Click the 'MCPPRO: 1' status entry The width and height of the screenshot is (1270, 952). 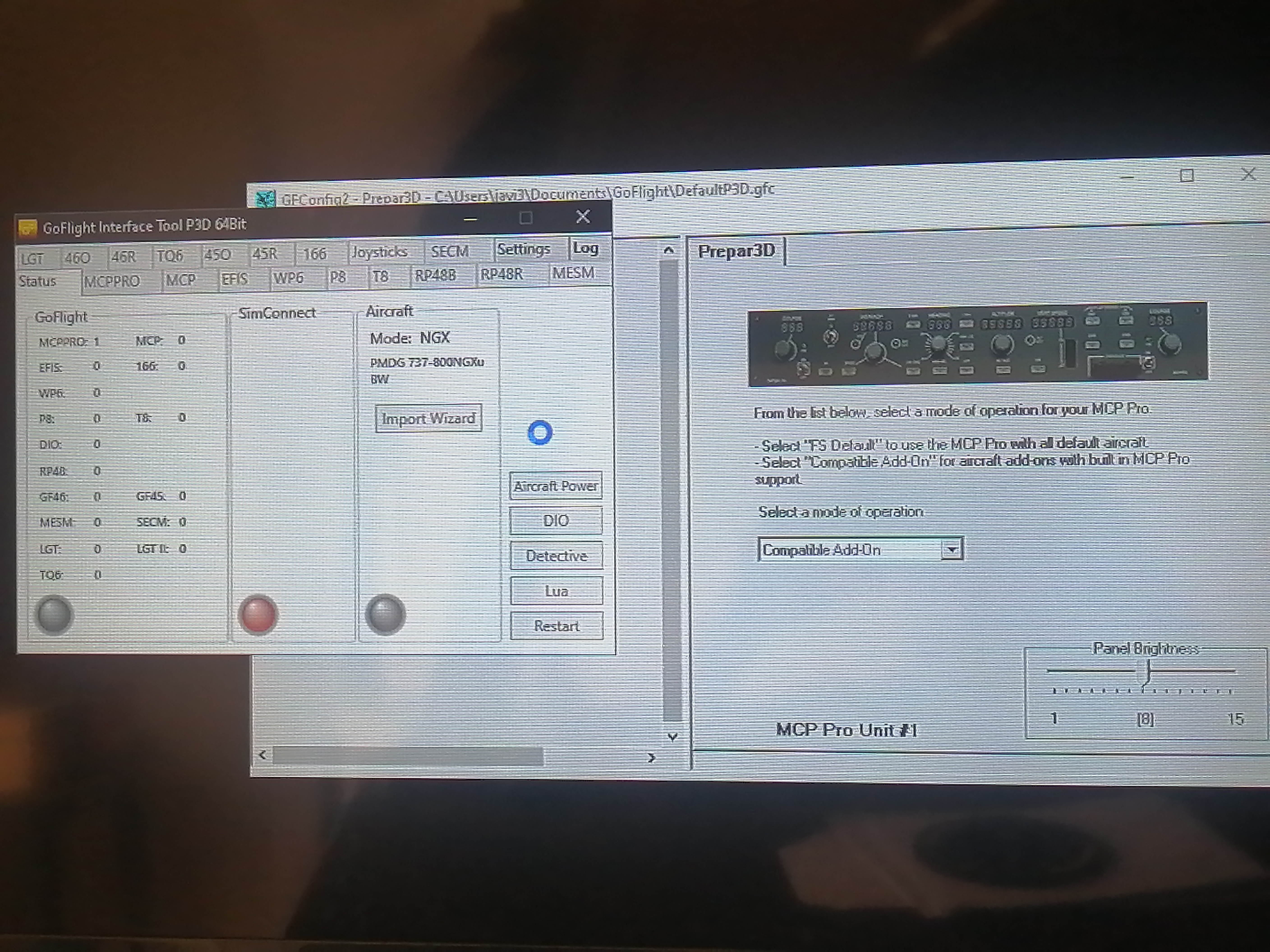pos(69,342)
